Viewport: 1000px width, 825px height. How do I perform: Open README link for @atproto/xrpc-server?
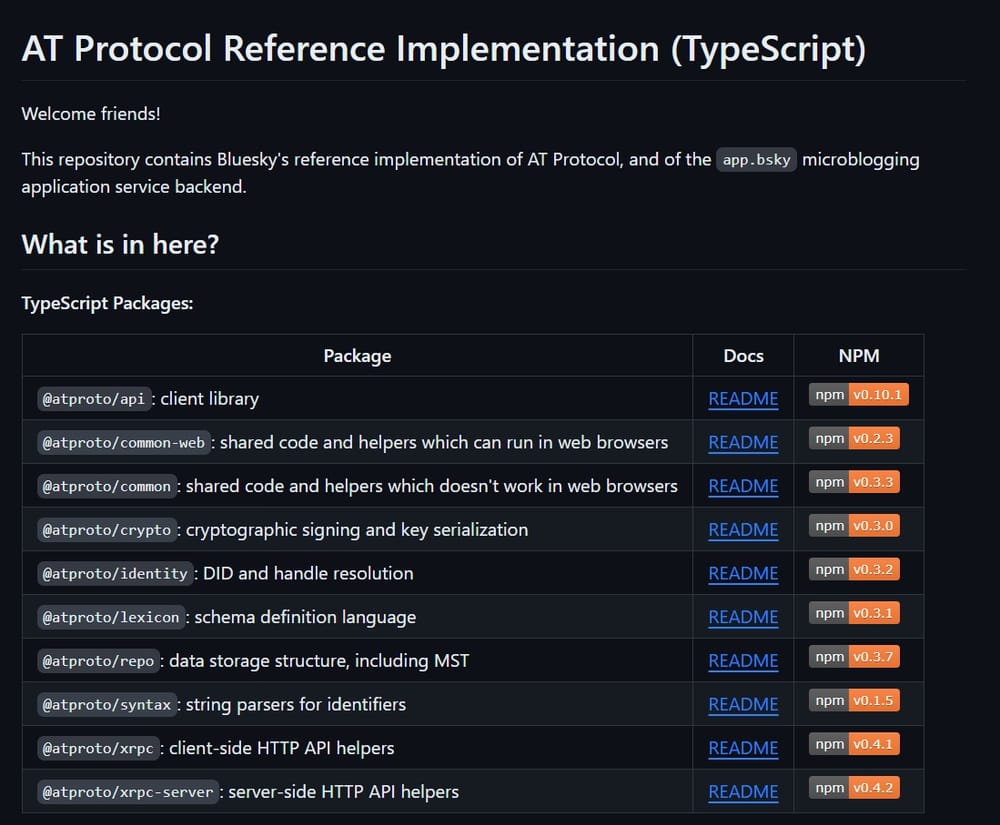pos(743,792)
